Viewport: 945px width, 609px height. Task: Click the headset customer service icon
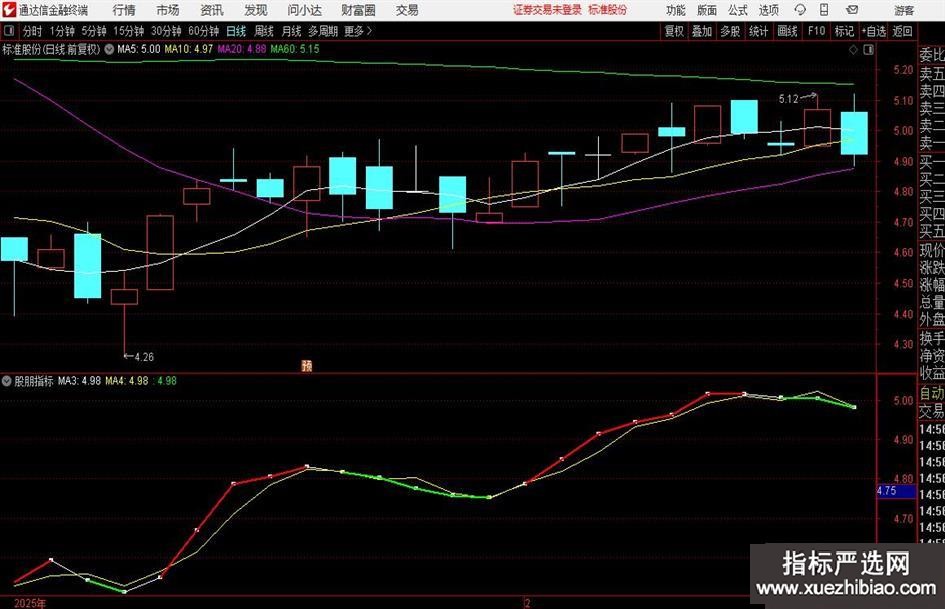800,10
